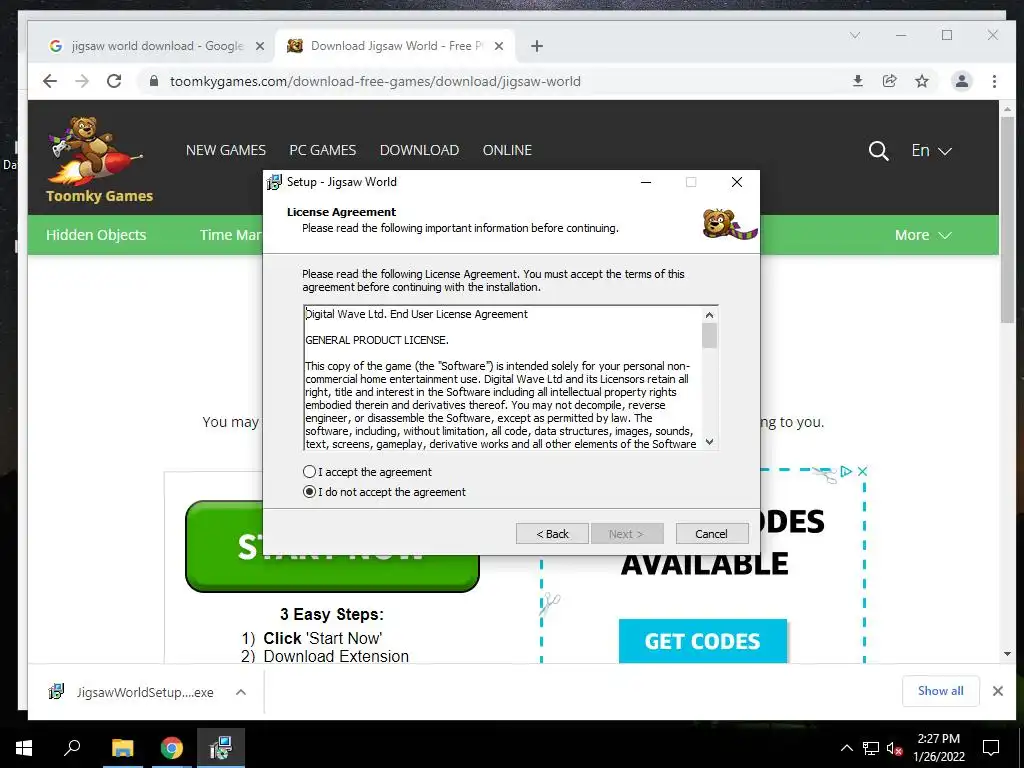Open the NEW GAMES menu
Viewport: 1024px width, 768px height.
point(225,150)
